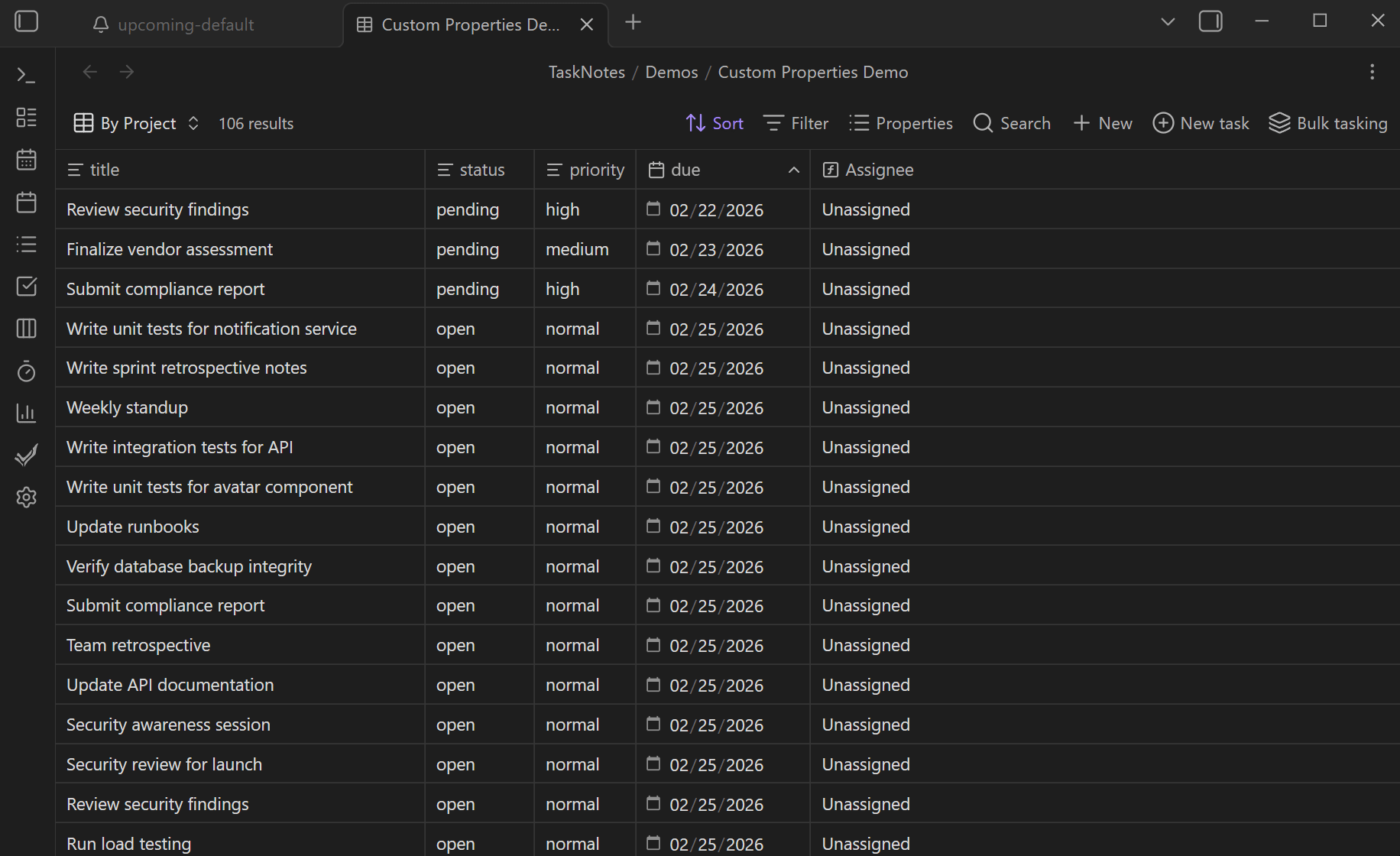This screenshot has width=1400, height=856.
Task: Expand the tab list dropdown chevron
Action: tap(1167, 21)
